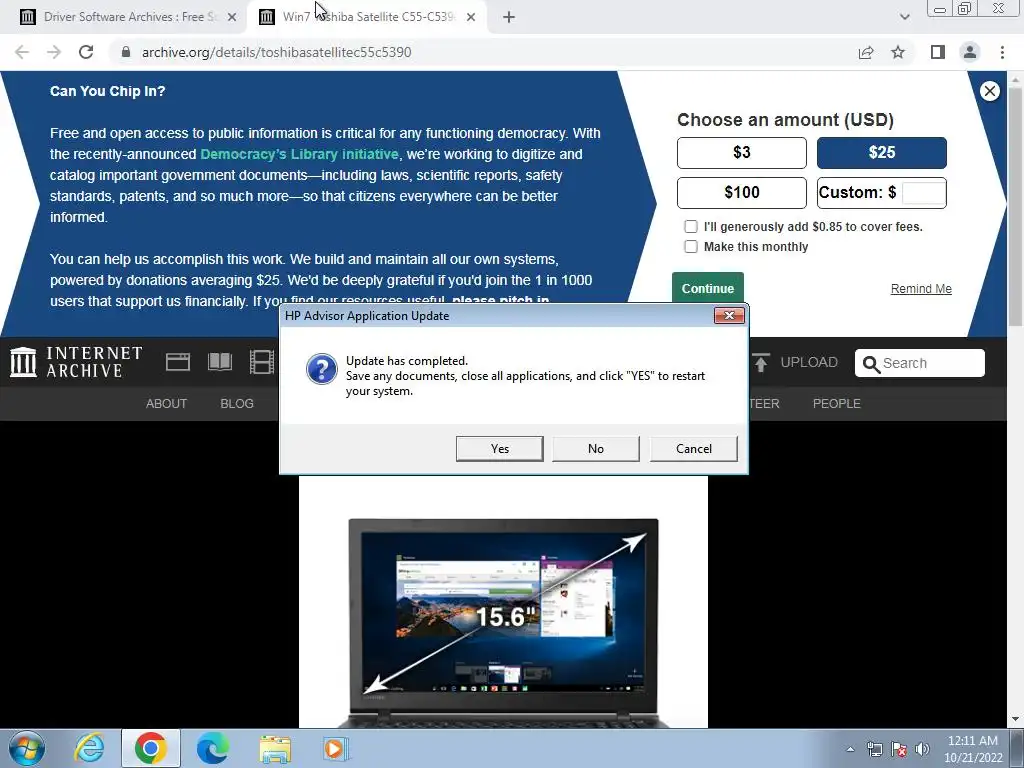
Task: Reload the page
Action: 86,52
